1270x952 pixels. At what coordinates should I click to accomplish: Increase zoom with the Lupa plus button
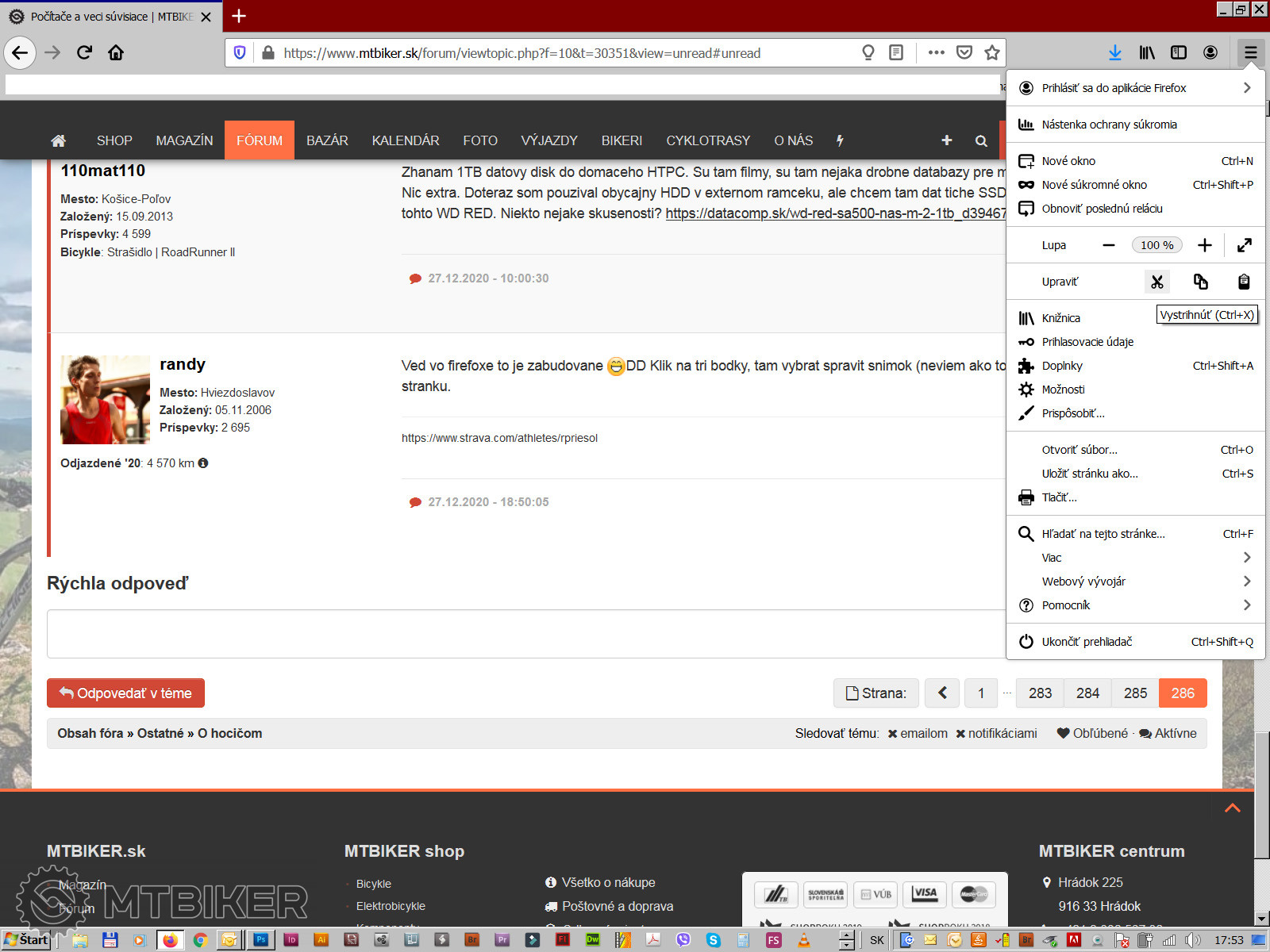point(1204,245)
